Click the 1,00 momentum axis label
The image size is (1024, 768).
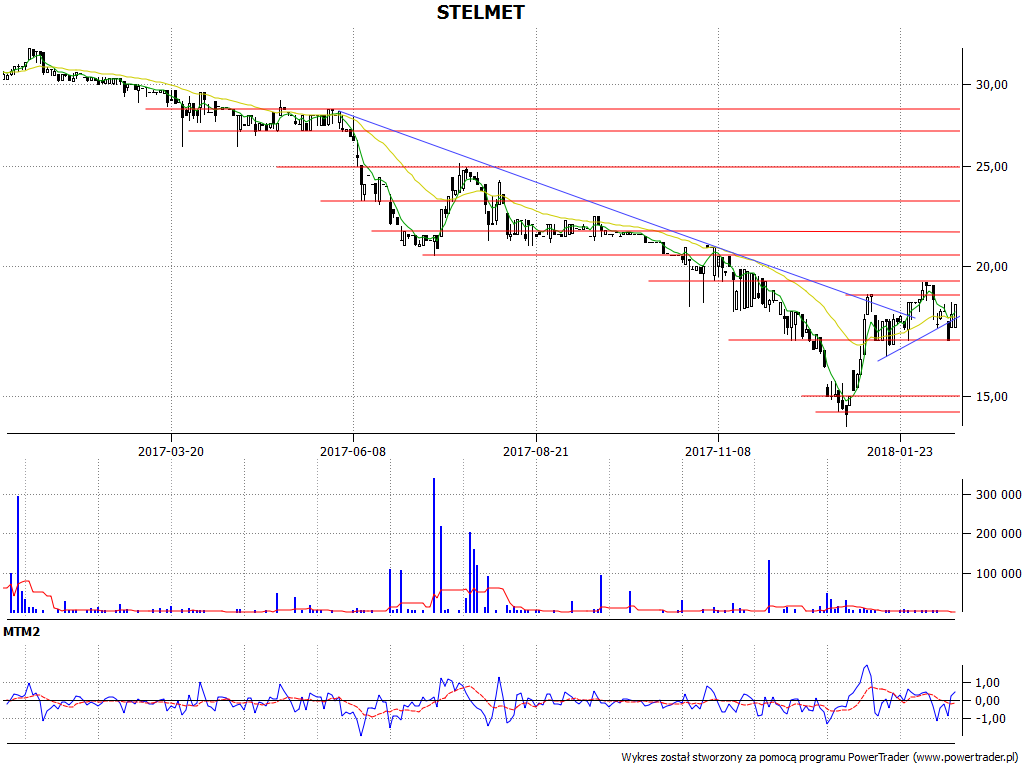pos(987,683)
